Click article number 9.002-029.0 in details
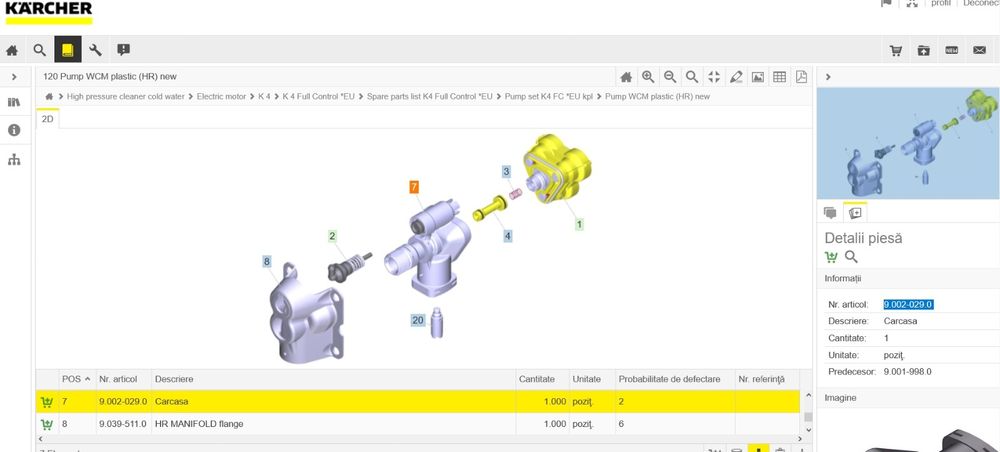The height and width of the screenshot is (452, 1000). [x=908, y=305]
